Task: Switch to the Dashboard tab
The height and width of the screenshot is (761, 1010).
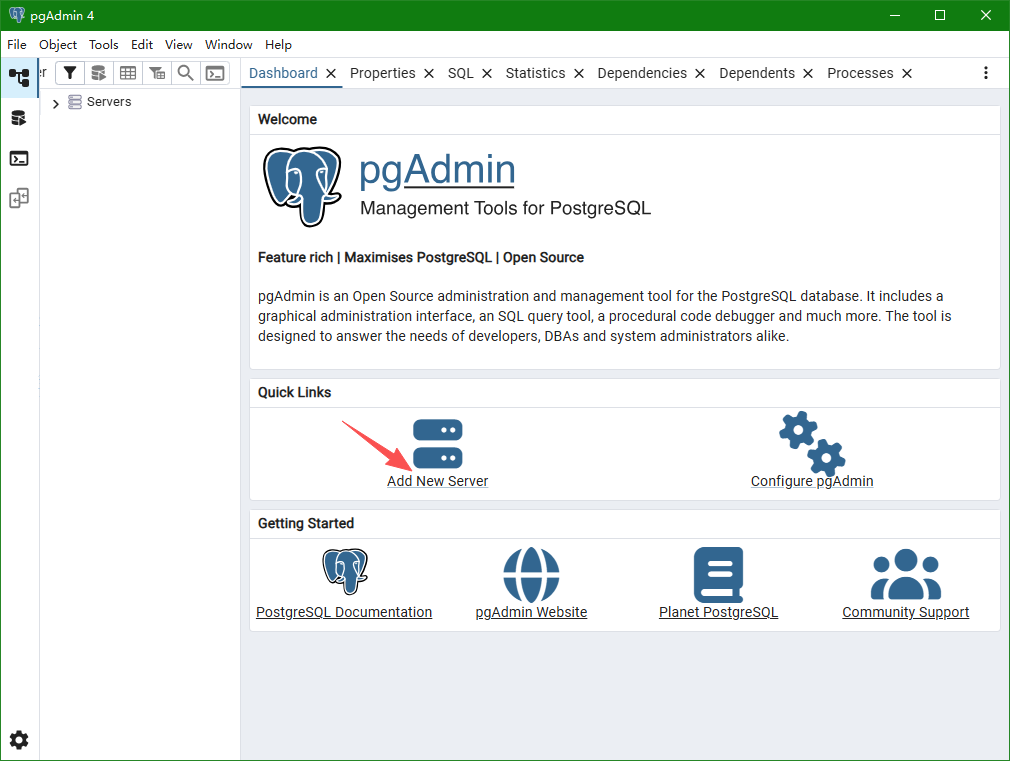Action: click(x=283, y=73)
